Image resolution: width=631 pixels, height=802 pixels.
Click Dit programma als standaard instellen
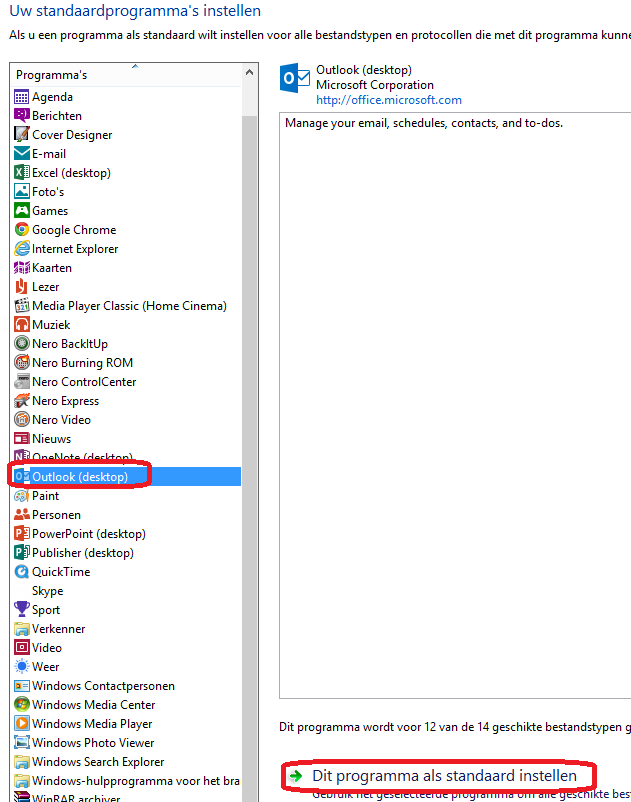tap(444, 775)
